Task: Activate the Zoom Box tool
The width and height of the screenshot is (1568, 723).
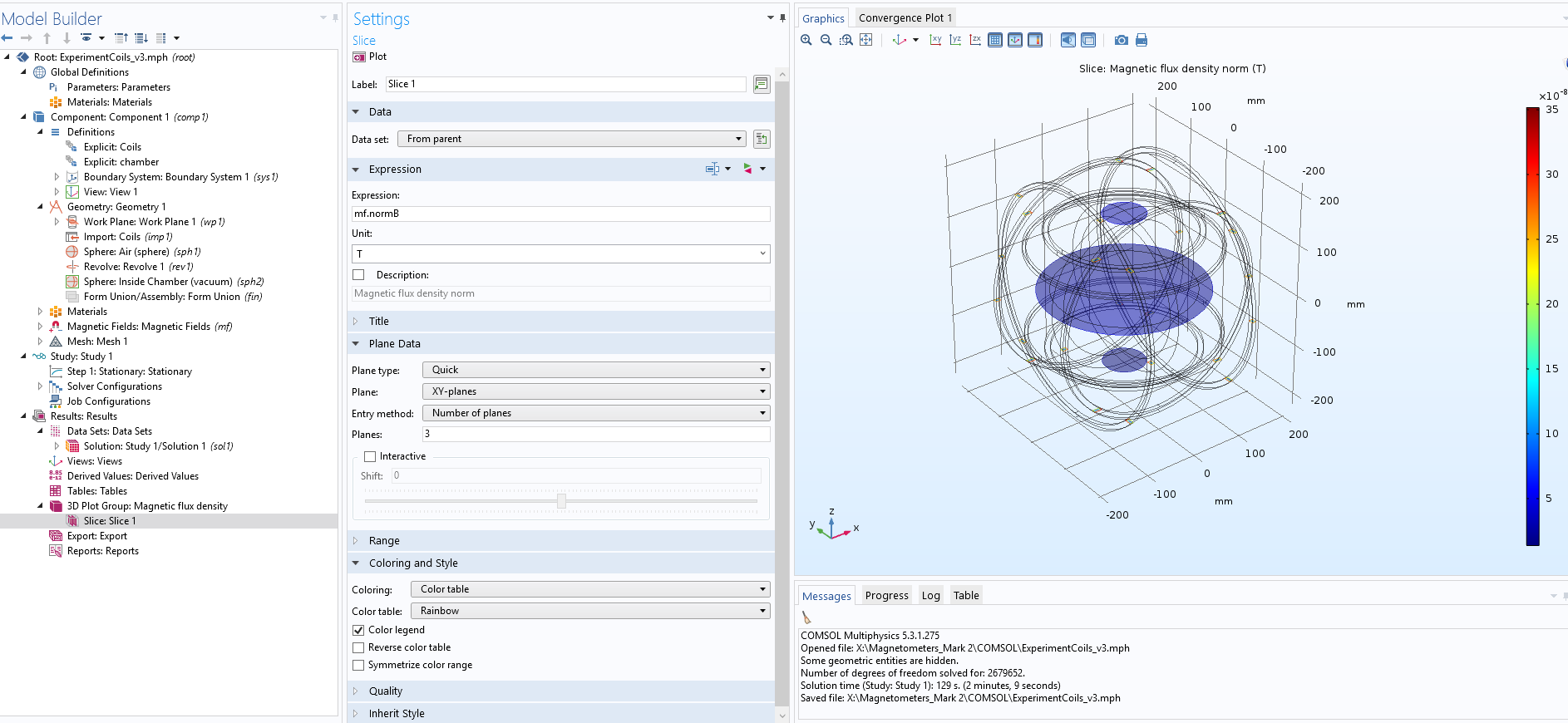Action: pos(846,40)
